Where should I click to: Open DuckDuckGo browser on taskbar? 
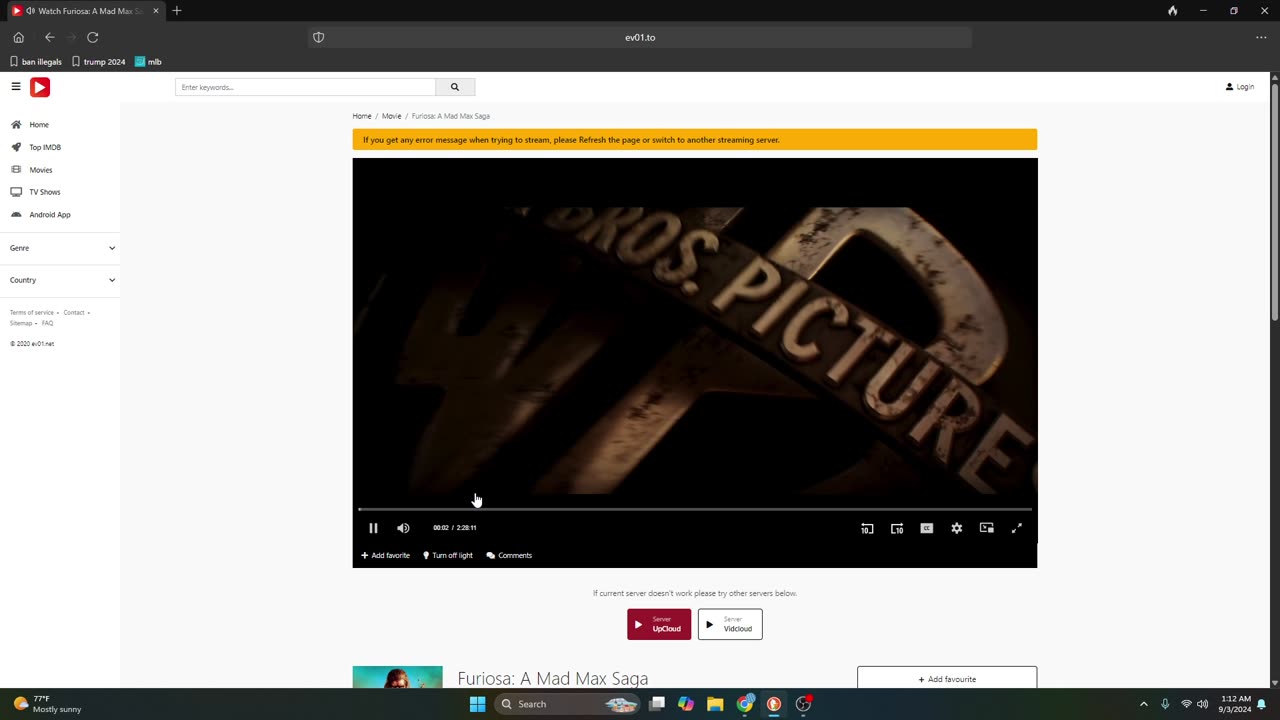tap(774, 704)
